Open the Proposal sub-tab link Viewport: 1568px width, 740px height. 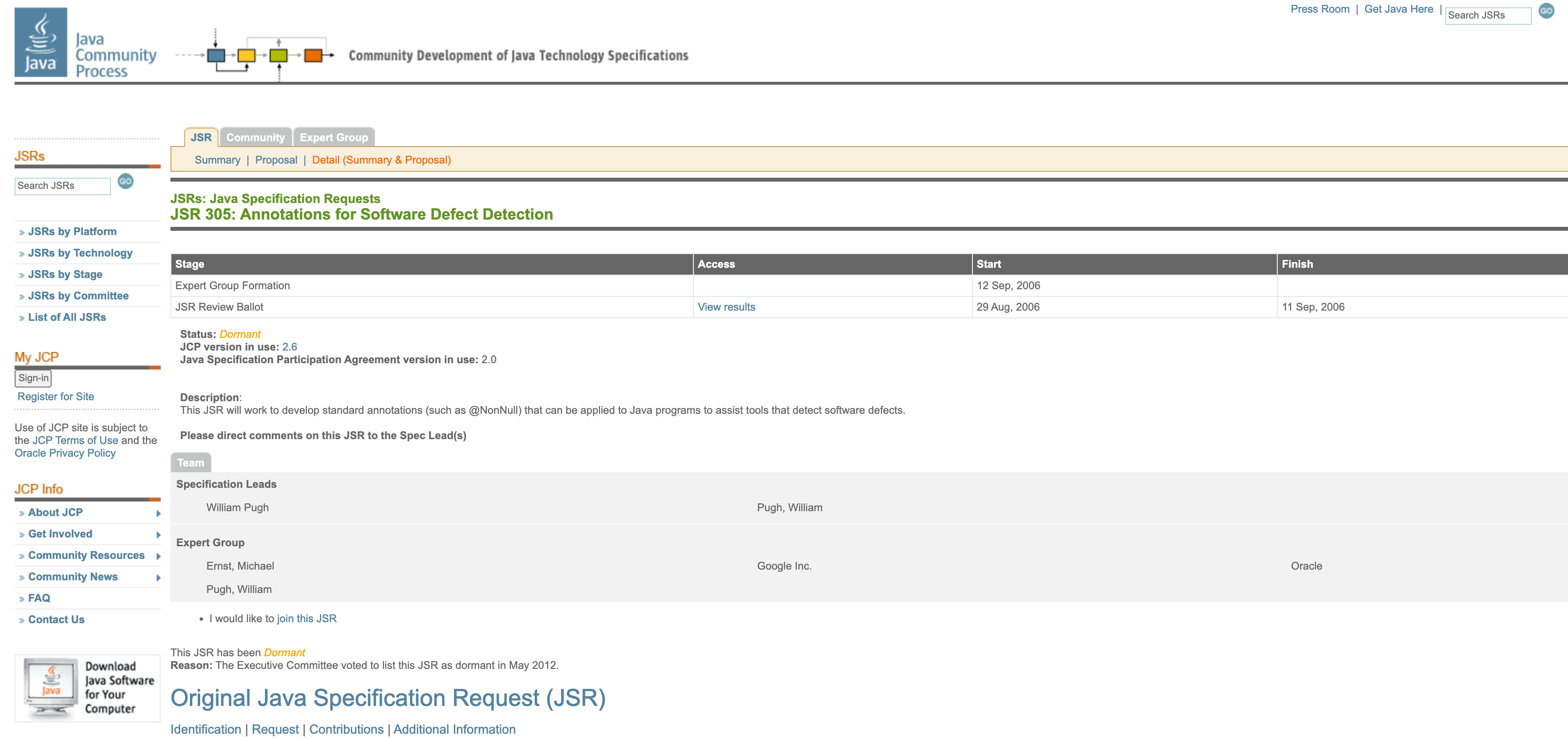tap(276, 160)
